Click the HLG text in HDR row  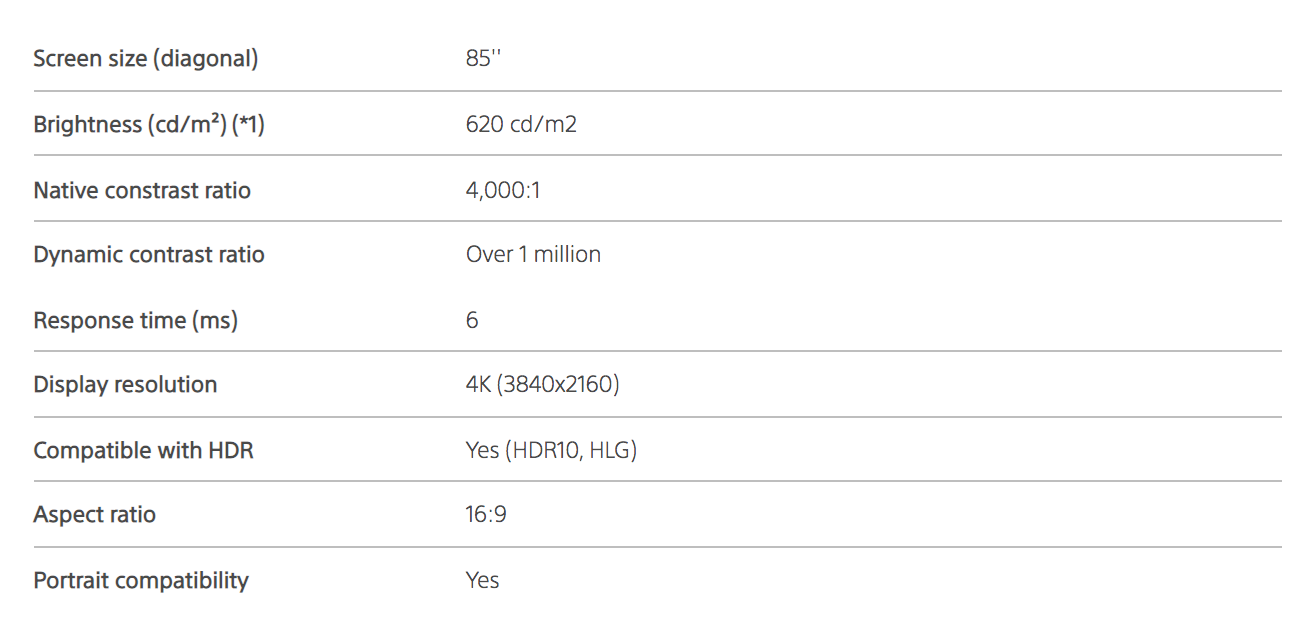point(610,451)
